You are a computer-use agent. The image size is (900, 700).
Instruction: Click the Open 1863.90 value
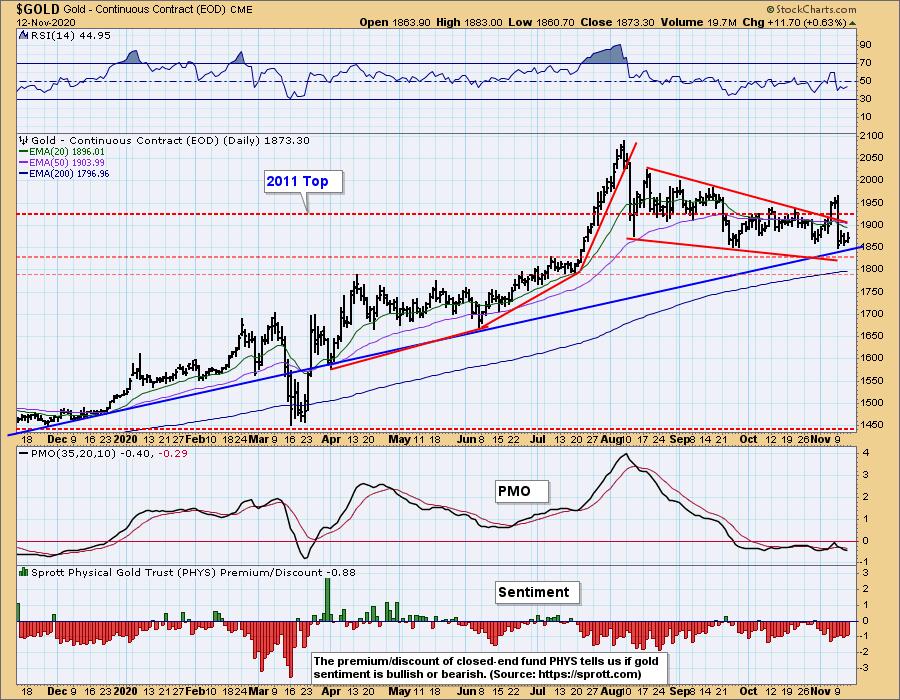point(395,22)
